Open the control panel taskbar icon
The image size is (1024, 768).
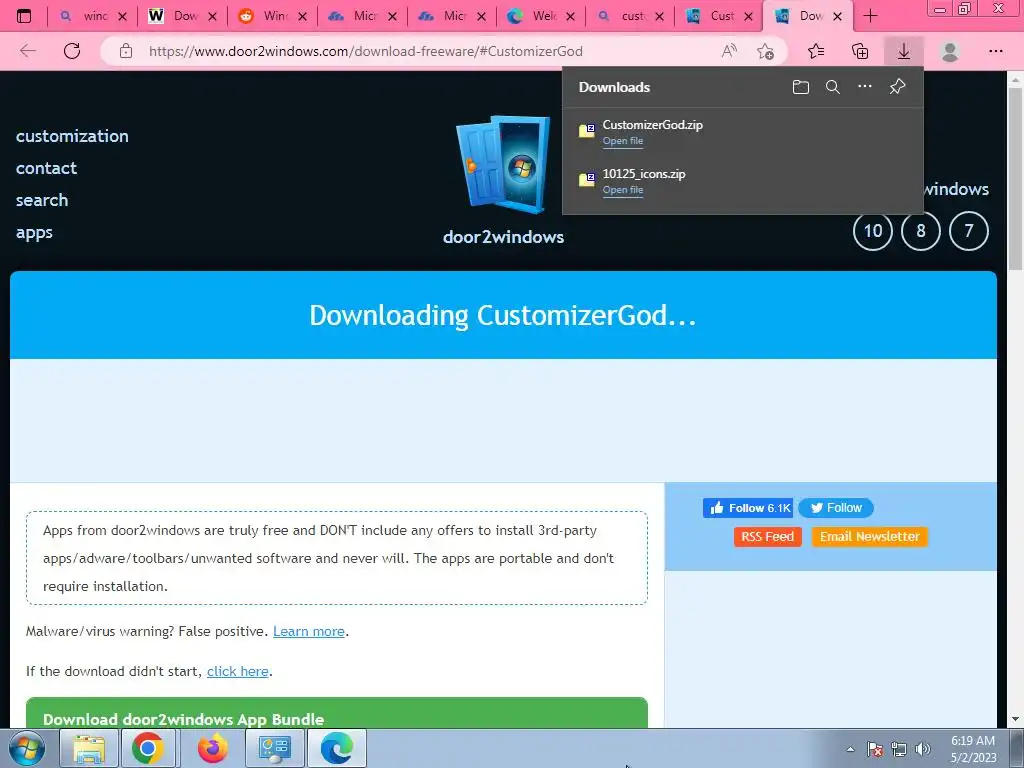[x=275, y=748]
